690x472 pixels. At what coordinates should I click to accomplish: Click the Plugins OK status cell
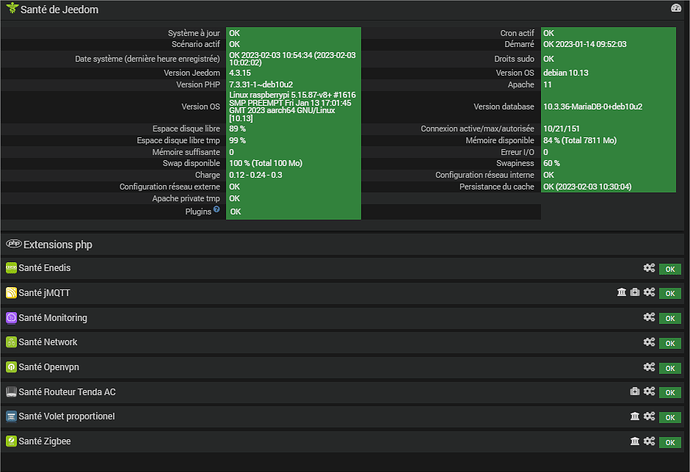point(236,212)
